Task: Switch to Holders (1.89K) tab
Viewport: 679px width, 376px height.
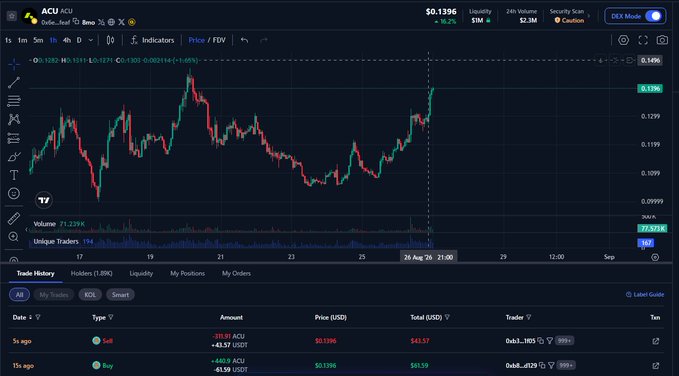Action: 91,273
